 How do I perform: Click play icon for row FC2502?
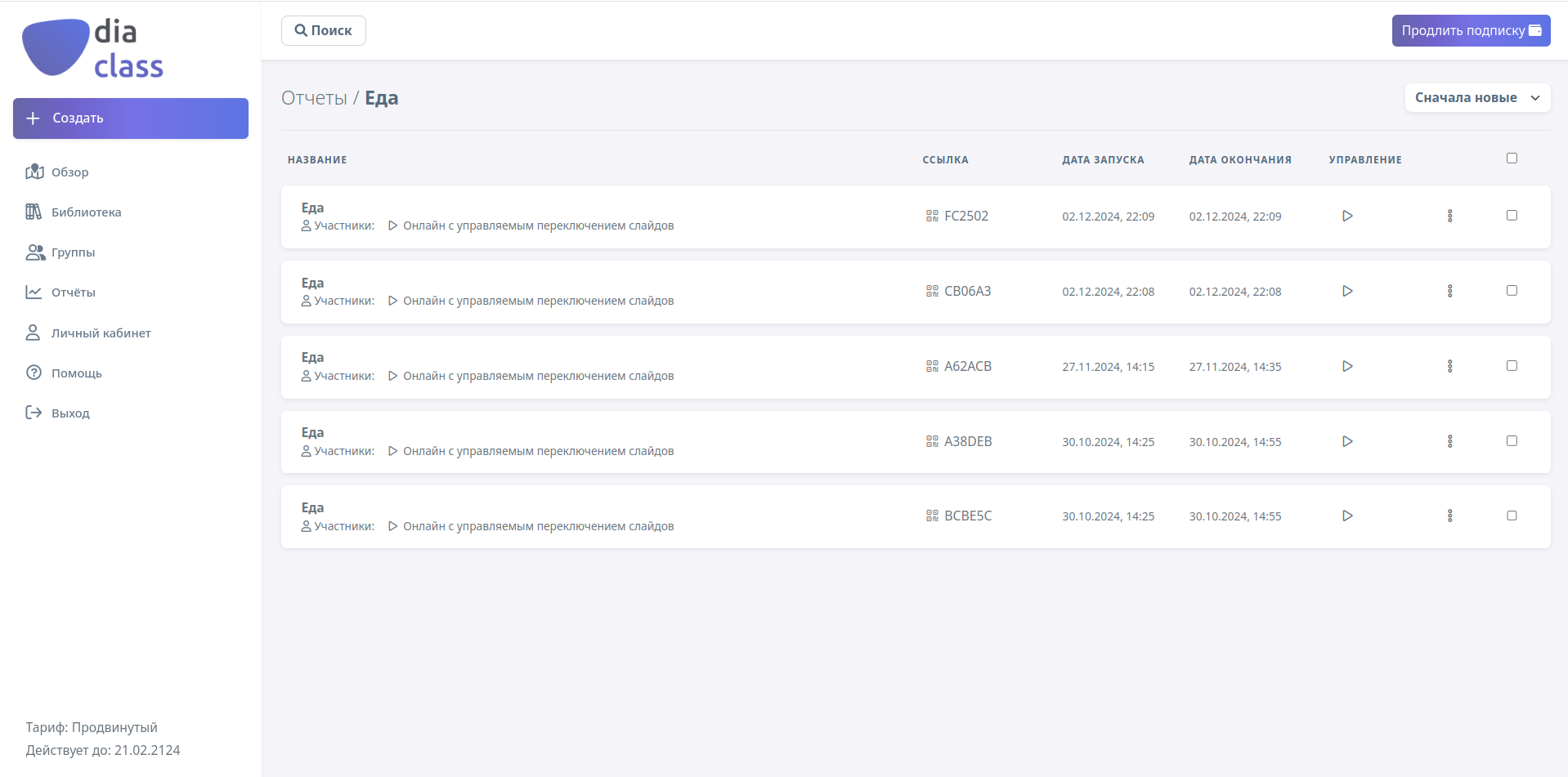1347,216
